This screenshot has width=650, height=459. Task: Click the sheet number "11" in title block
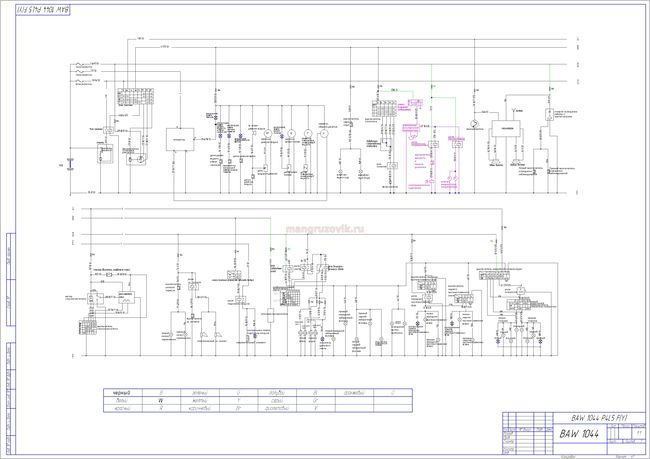tap(639, 432)
